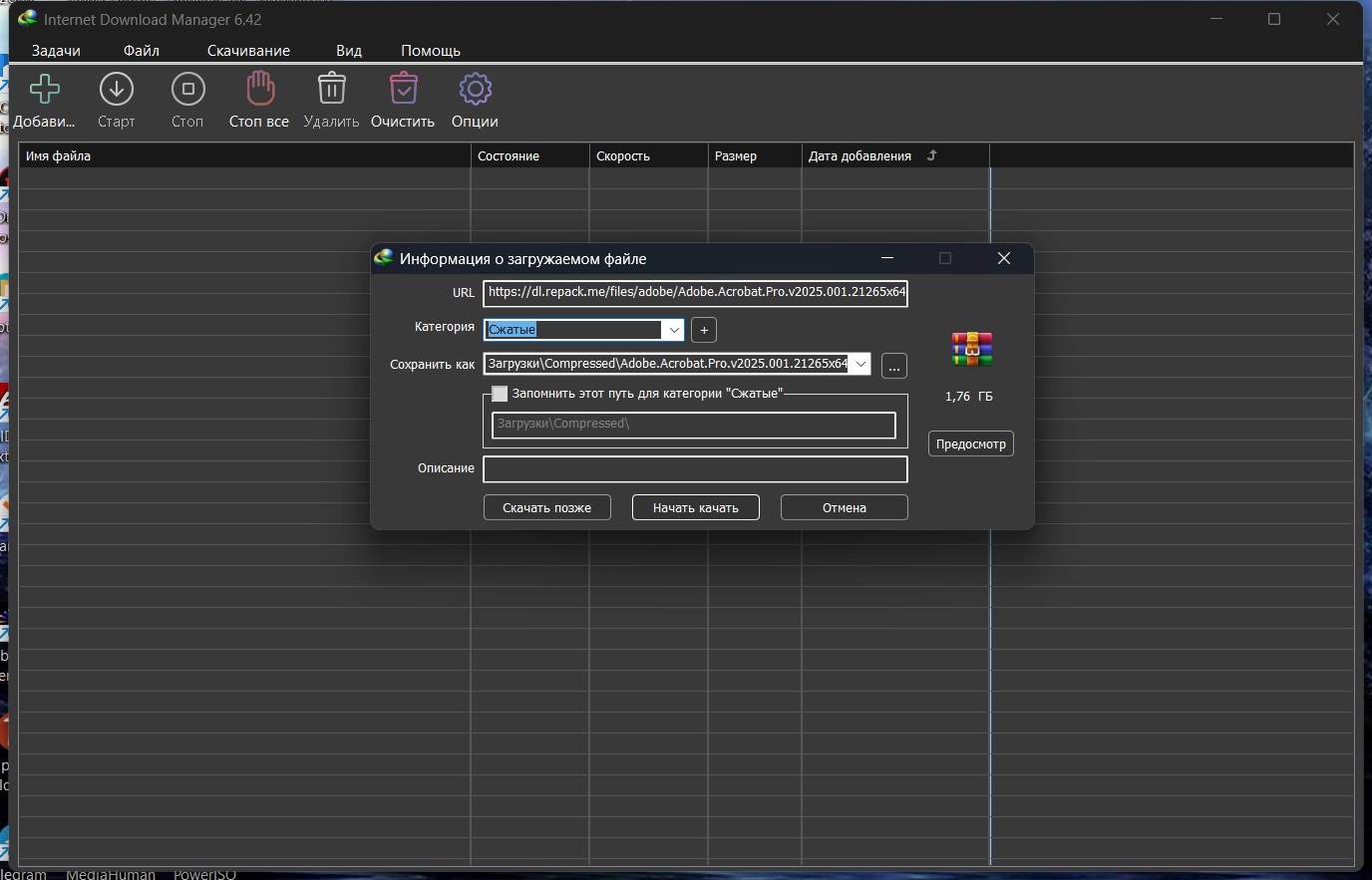Click the Категория label in the dialog
This screenshot has width=1372, height=880.
point(445,327)
